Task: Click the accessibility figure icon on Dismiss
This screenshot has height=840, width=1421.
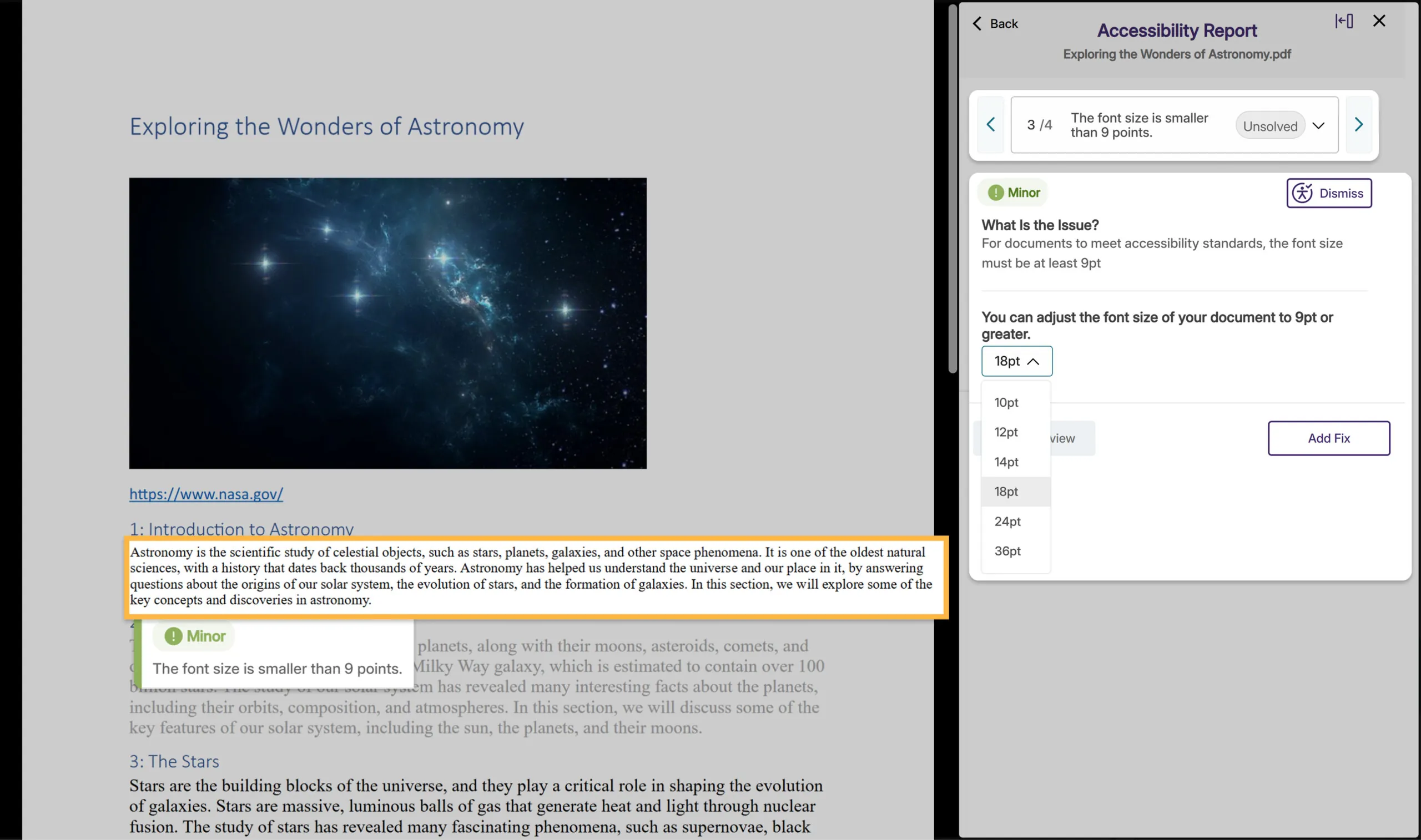Action: coord(1303,193)
